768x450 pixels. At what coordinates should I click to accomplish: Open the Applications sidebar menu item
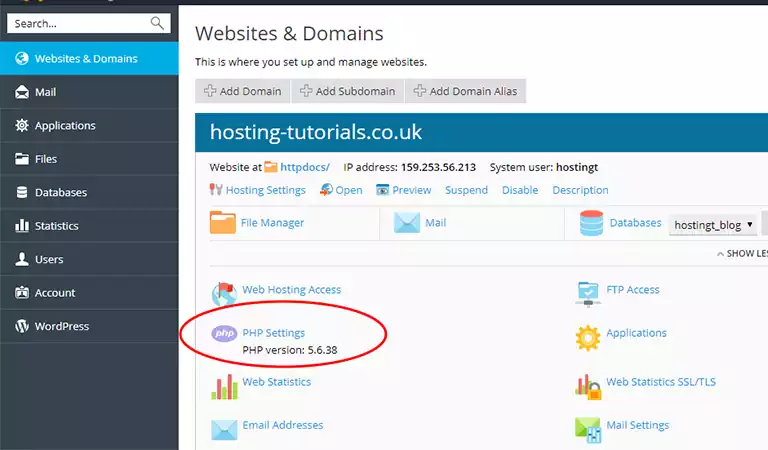89,125
